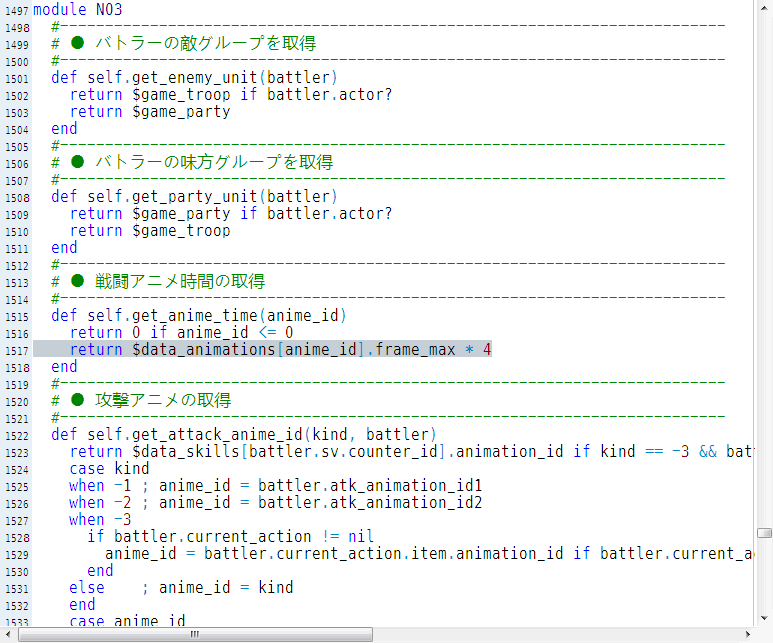This screenshot has height=643, width=773.
Task: Click line number 1501
Action: pyautogui.click(x=16, y=79)
